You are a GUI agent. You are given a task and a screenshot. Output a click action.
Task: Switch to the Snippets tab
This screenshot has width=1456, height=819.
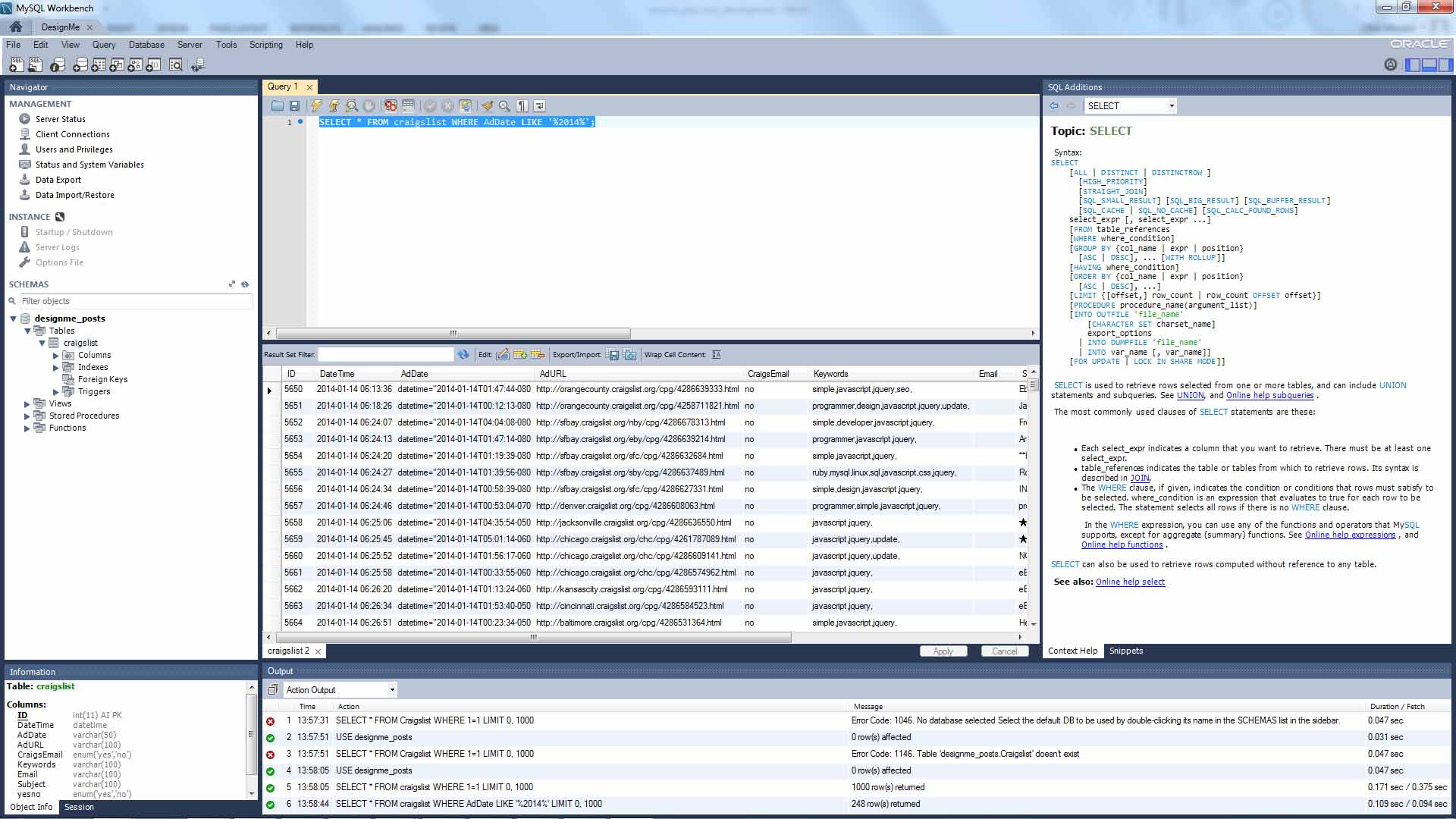pyautogui.click(x=1125, y=651)
